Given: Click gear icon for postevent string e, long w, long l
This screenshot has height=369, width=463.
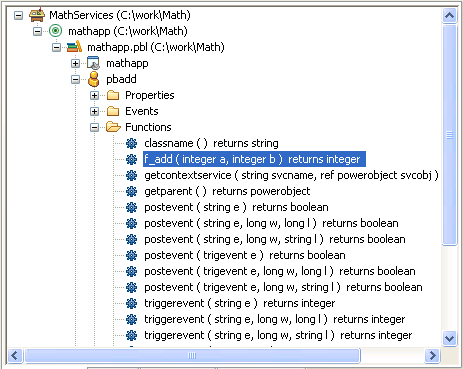Looking at the screenshot, I should point(132,223).
